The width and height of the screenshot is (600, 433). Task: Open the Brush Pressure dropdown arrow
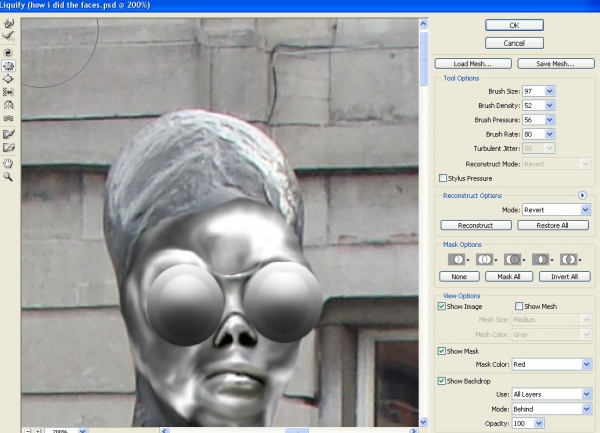tap(549, 120)
